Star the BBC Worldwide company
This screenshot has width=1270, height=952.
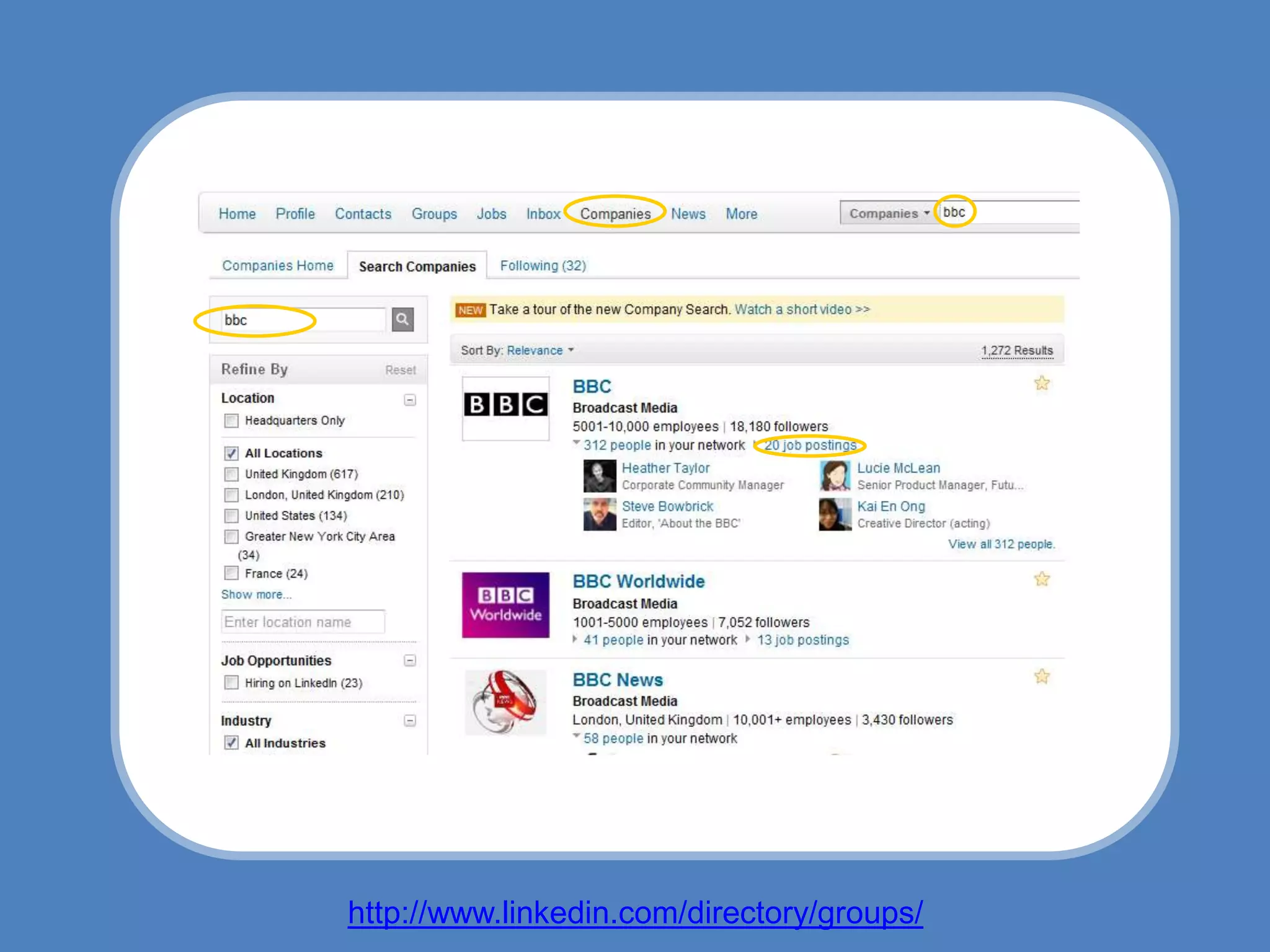(1042, 579)
